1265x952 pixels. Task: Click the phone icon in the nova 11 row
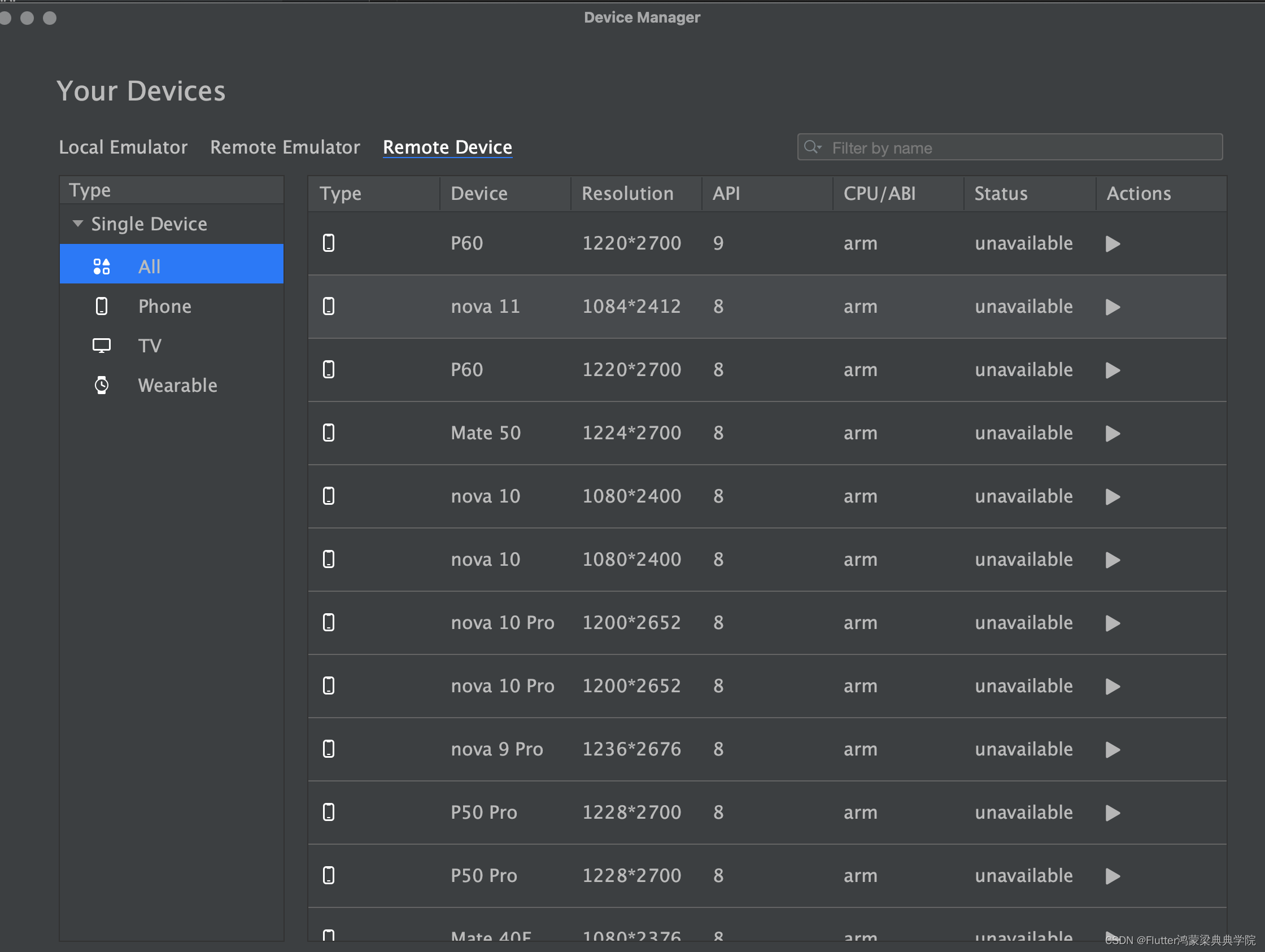pyautogui.click(x=329, y=307)
